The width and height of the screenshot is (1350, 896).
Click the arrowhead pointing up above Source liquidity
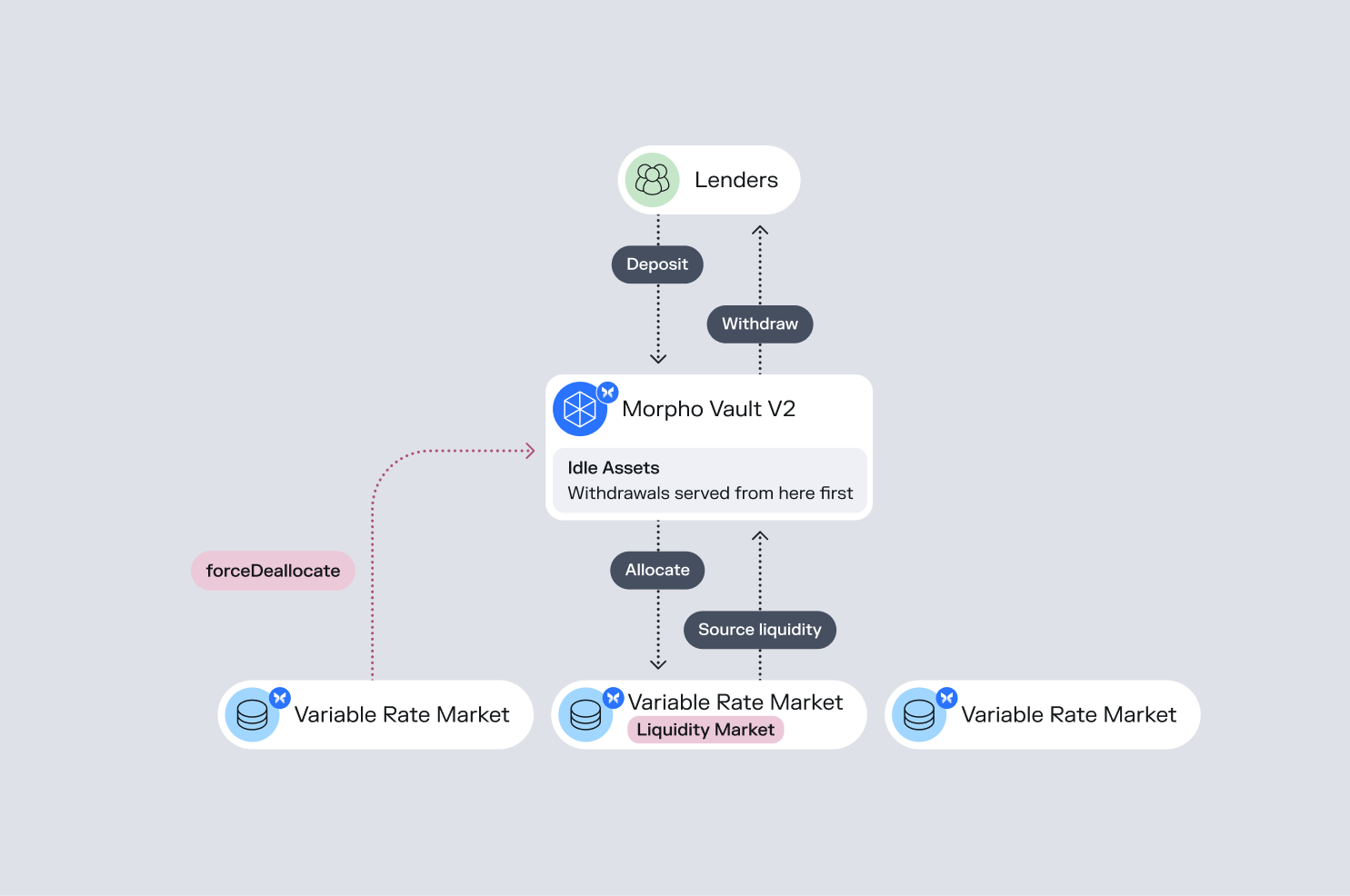click(760, 536)
